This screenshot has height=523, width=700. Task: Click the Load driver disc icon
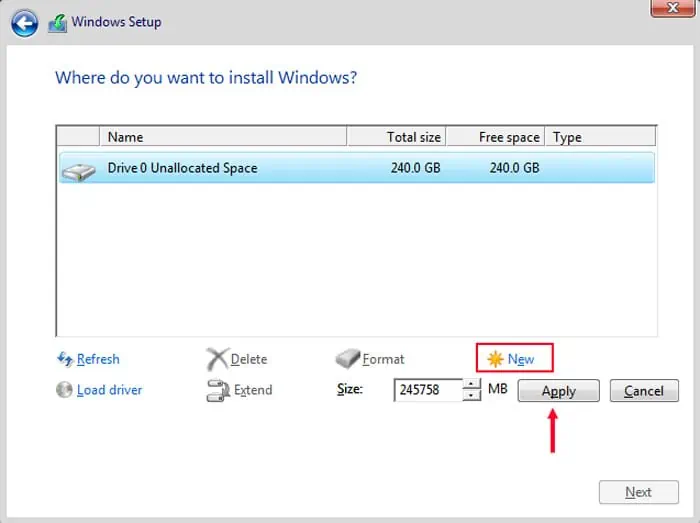pyautogui.click(x=64, y=389)
